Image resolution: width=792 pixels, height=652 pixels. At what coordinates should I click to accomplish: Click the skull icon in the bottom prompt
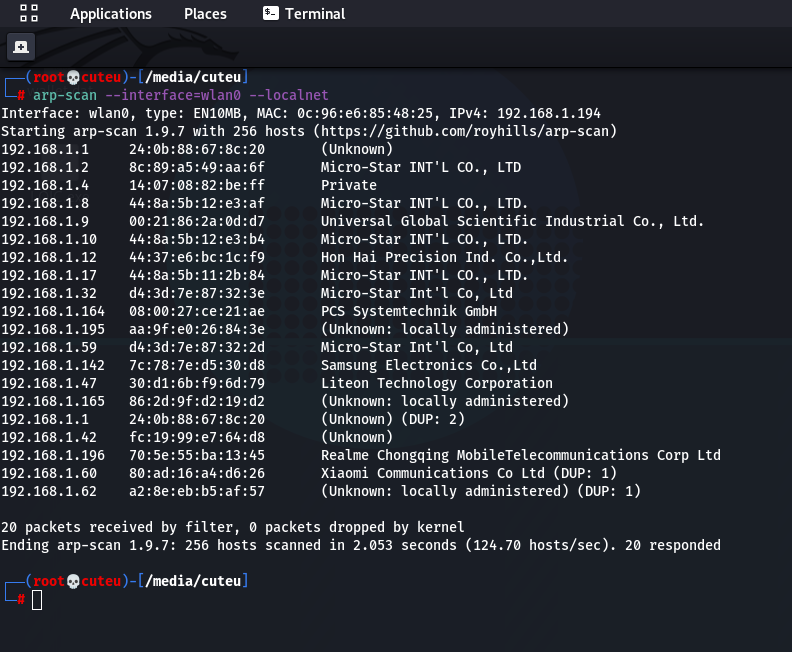point(73,581)
